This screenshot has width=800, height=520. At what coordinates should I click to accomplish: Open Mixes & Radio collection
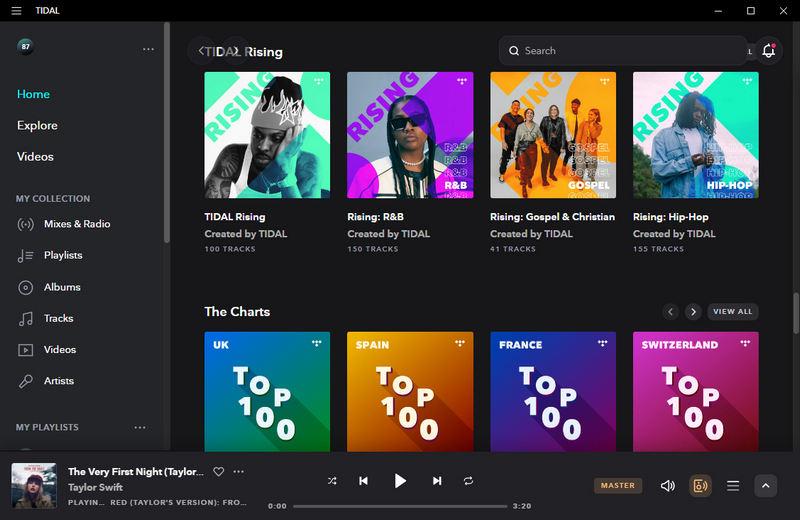point(77,224)
